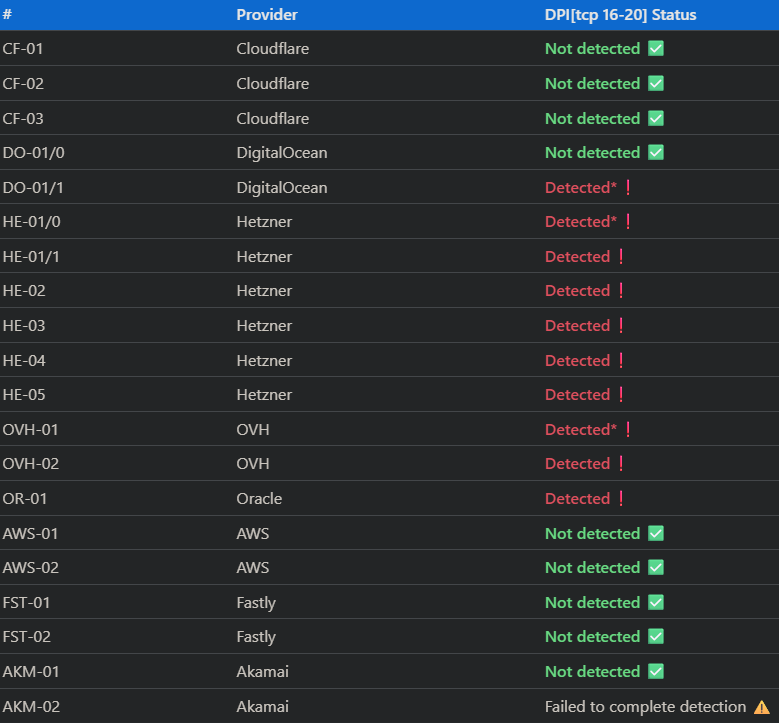Click the red exclamation icon in row HE-01/0
The height and width of the screenshot is (723, 779).
click(628, 222)
